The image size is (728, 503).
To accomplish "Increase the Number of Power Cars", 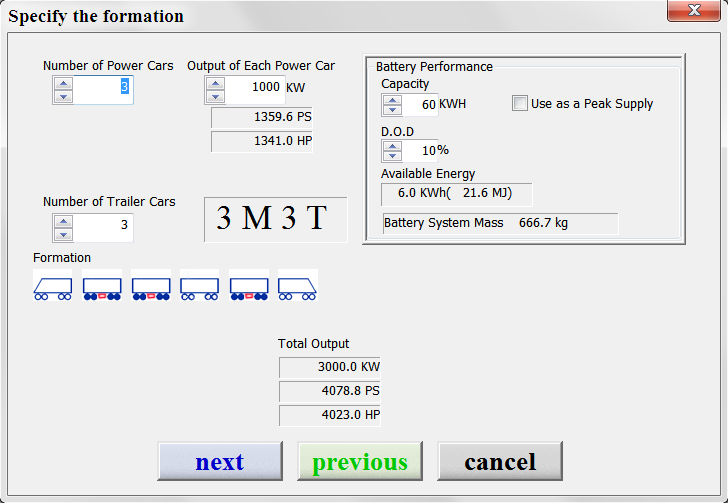I will pyautogui.click(x=63, y=84).
